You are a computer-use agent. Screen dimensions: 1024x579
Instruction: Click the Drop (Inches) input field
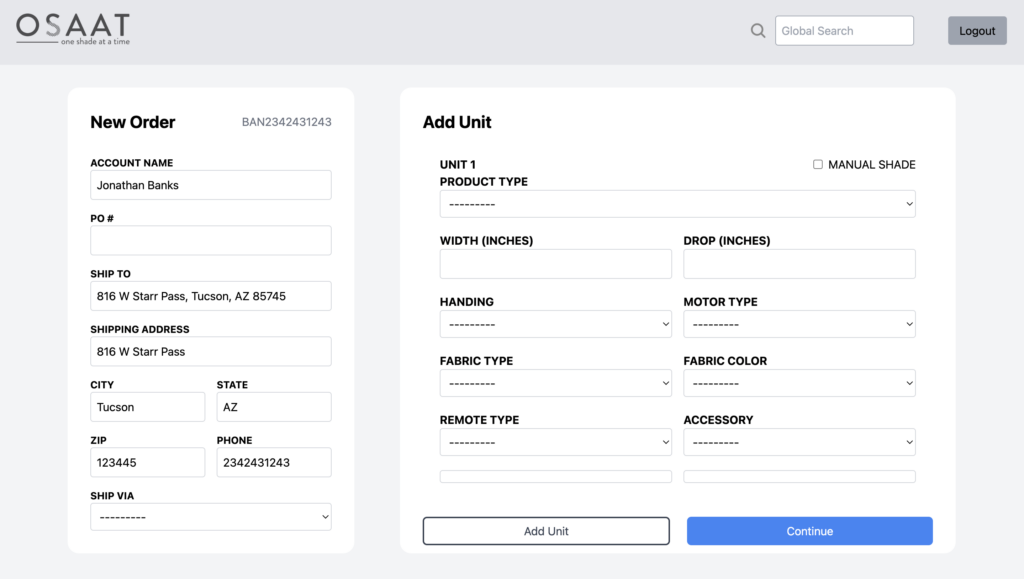click(x=799, y=264)
